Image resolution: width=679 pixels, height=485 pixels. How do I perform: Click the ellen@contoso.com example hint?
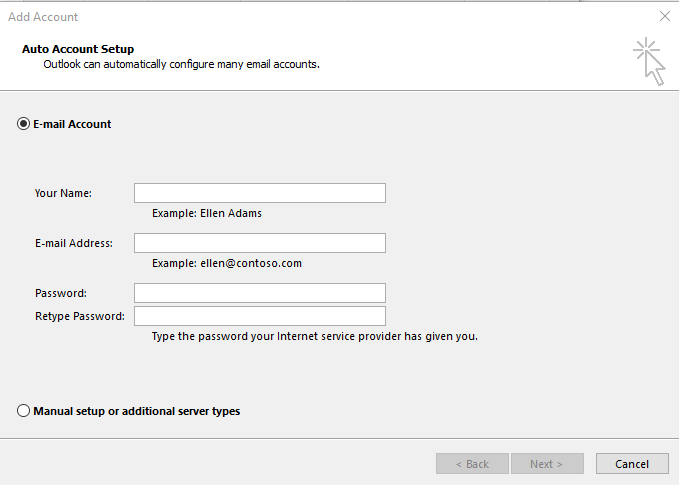(x=227, y=263)
